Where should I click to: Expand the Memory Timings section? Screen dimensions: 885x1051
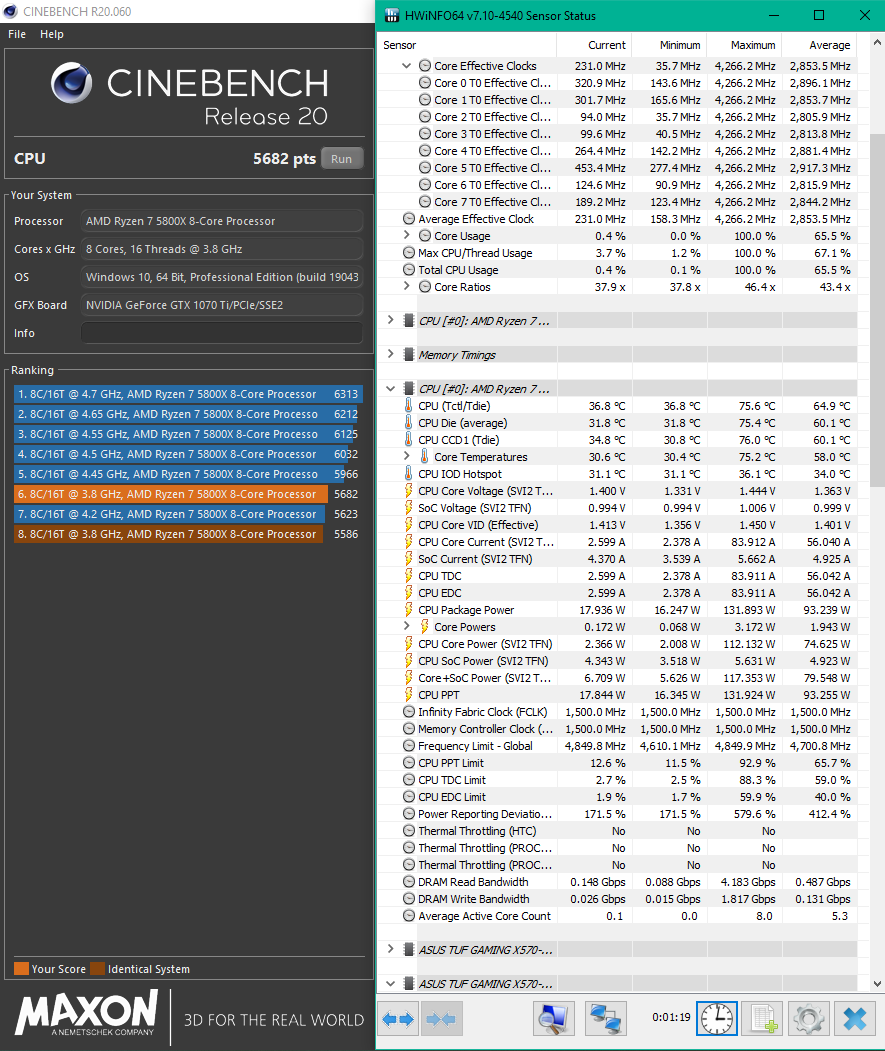pyautogui.click(x=391, y=354)
